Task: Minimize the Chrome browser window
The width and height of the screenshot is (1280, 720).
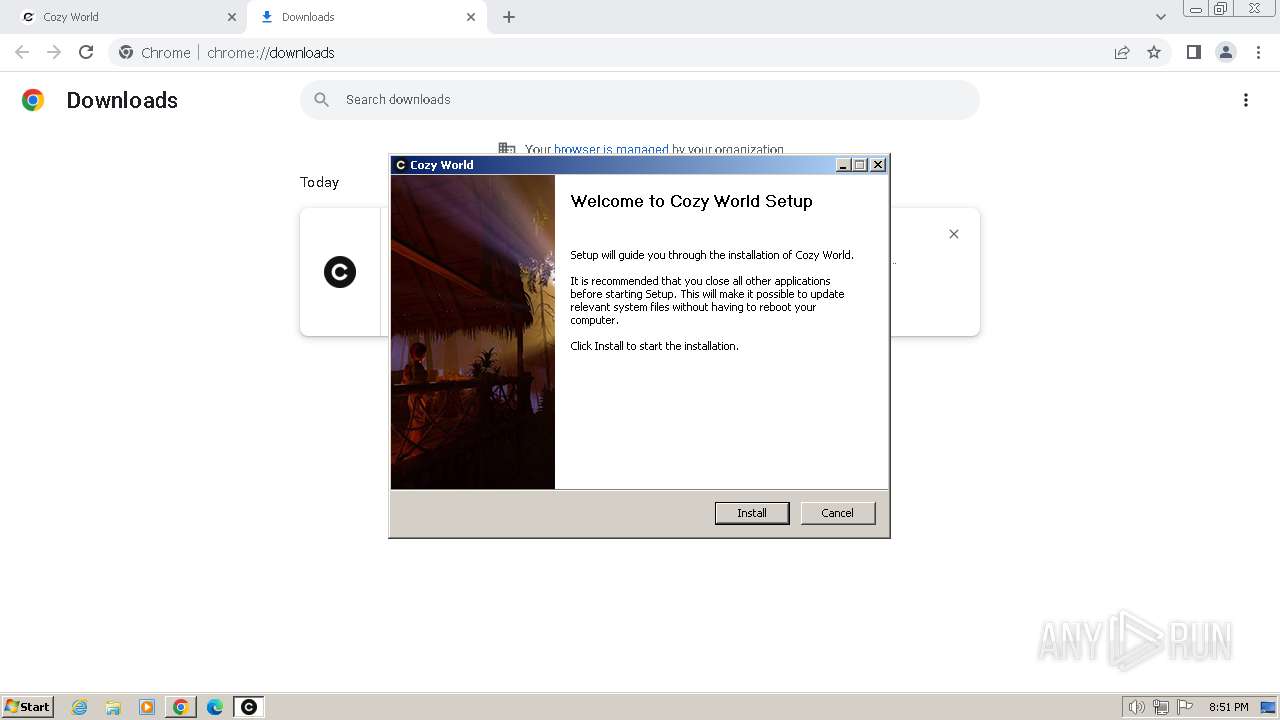Action: (1195, 9)
